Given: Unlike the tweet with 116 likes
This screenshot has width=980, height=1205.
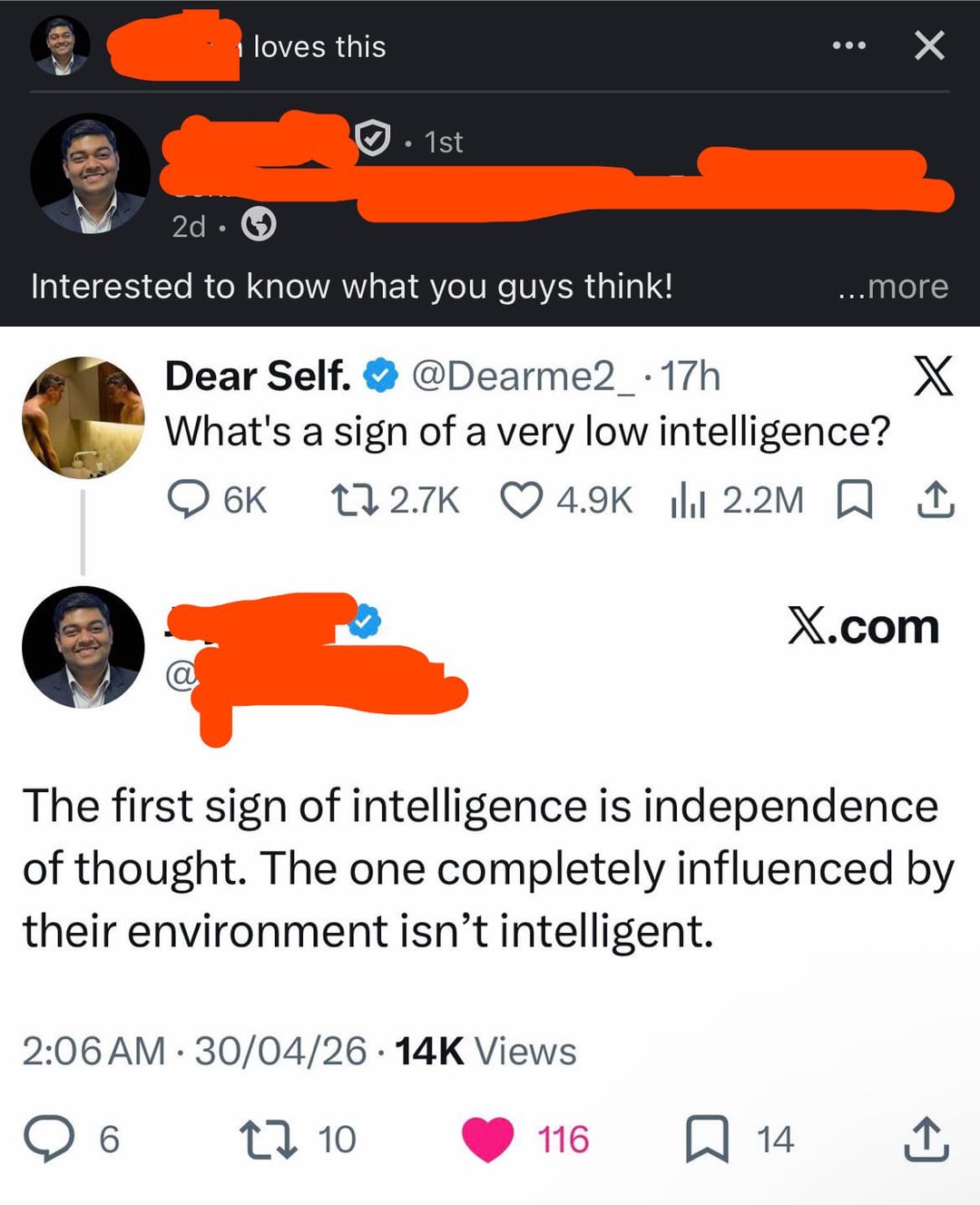Looking at the screenshot, I should click(488, 1140).
